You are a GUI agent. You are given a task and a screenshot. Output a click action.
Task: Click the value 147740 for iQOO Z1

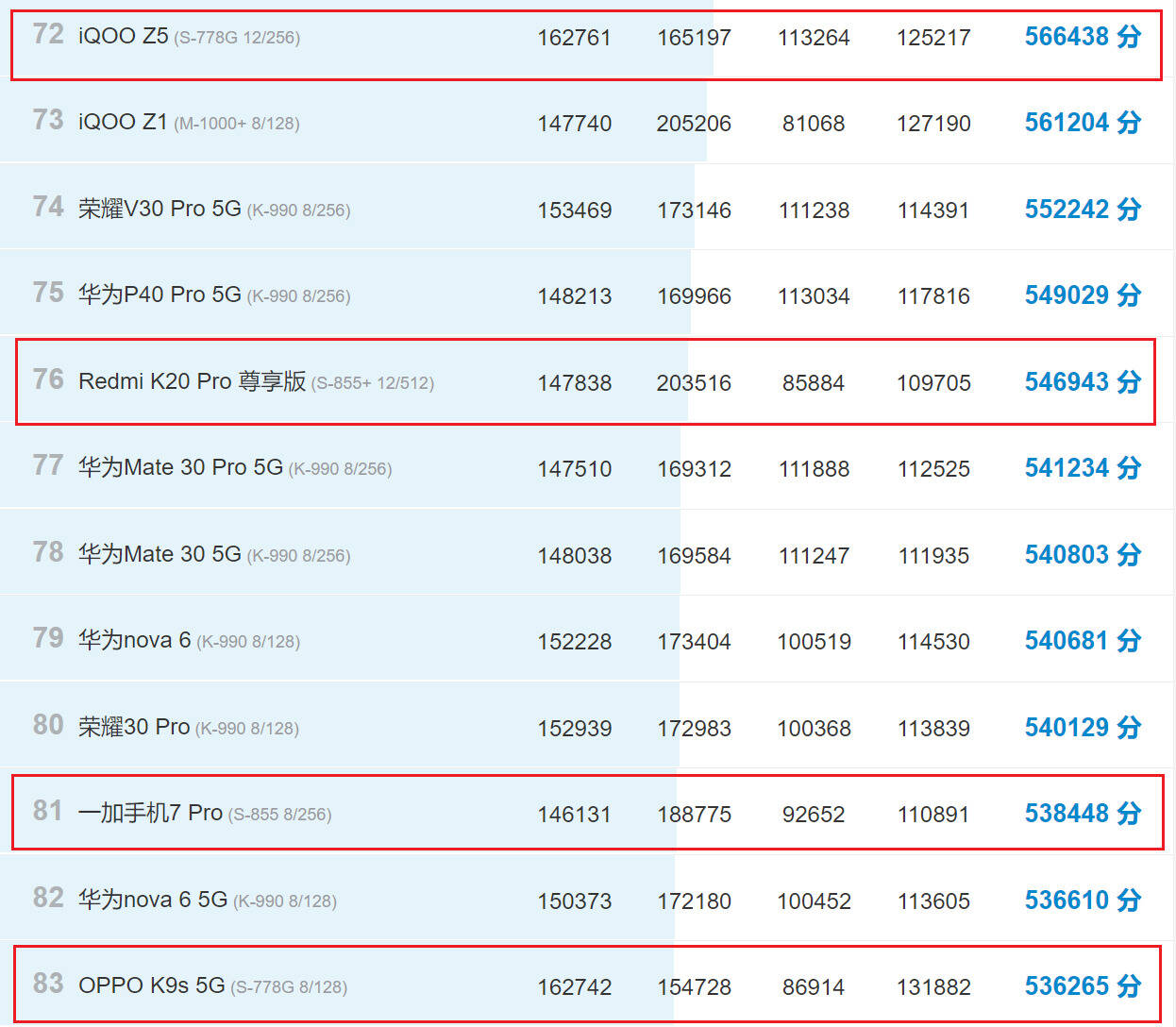(575, 124)
